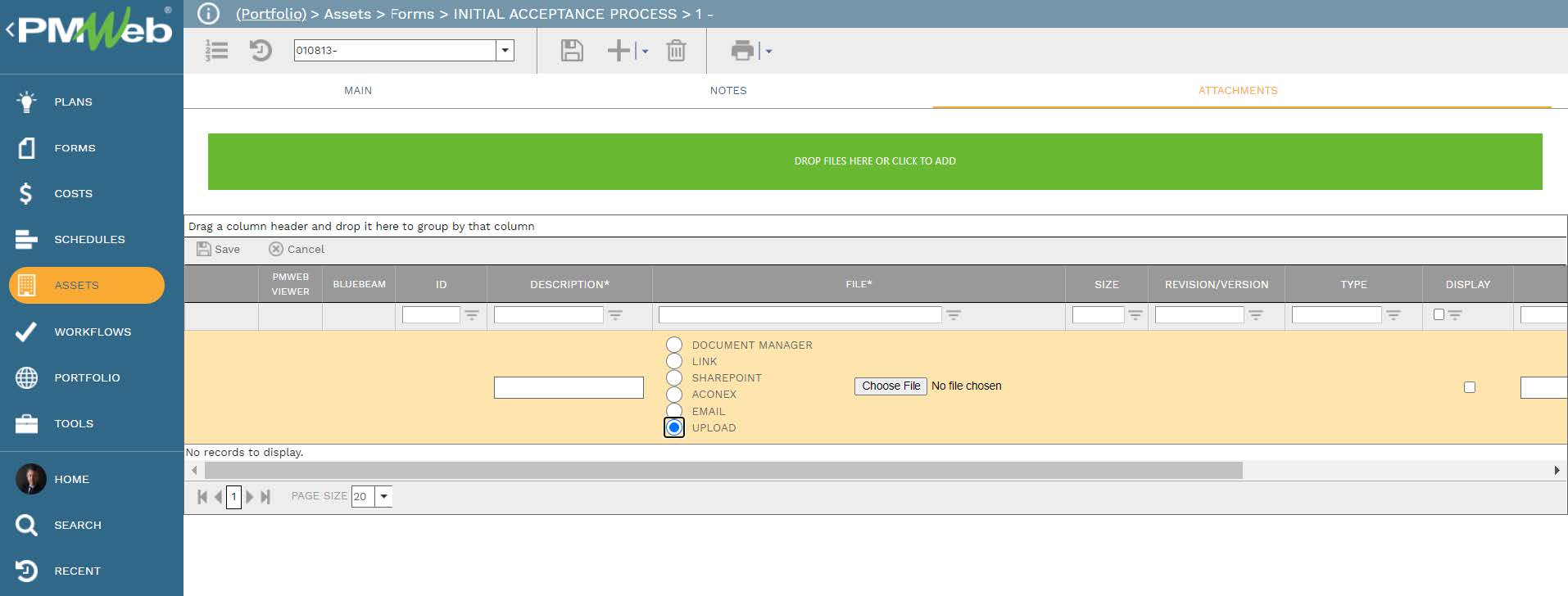This screenshot has width=1568, height=596.
Task: Click the Size column filter icon
Action: [x=1135, y=315]
